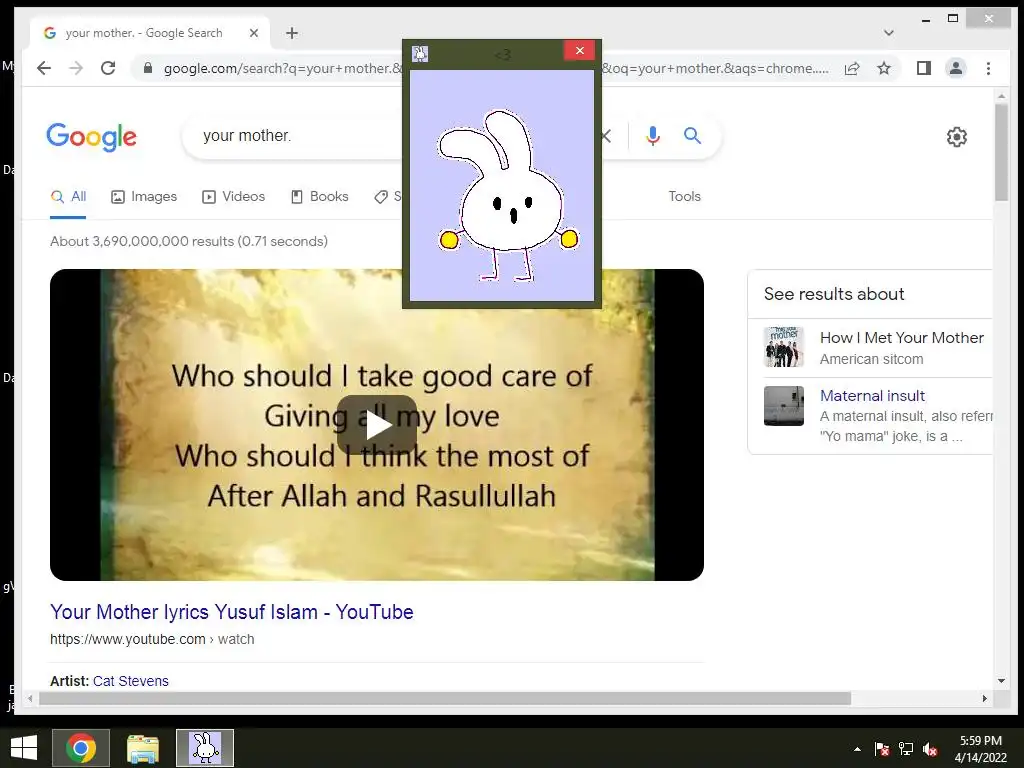Open the How I Met Your Mother result
Viewport: 1024px width, 768px height.
click(902, 338)
